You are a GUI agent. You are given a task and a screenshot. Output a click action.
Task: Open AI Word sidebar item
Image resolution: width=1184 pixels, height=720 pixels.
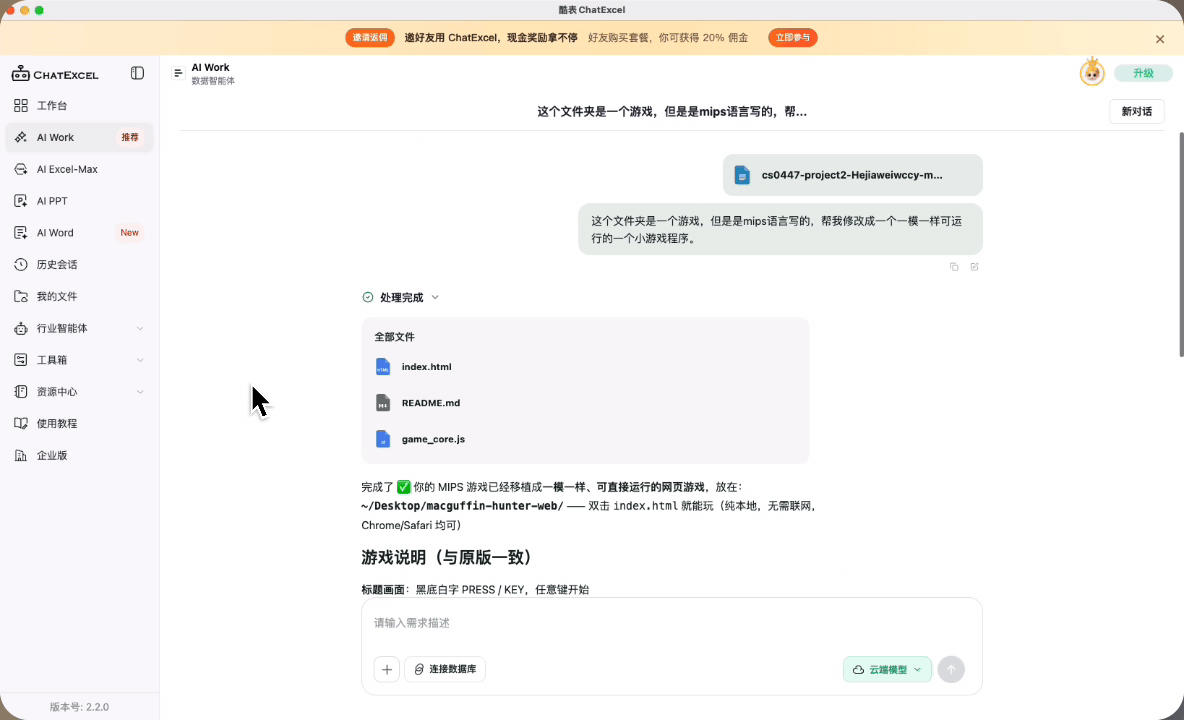pos(79,232)
